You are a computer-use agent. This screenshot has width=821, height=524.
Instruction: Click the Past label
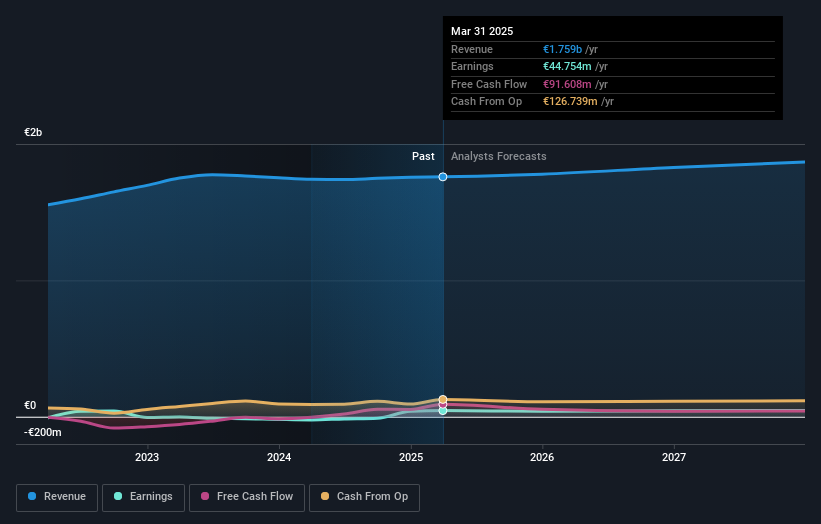click(x=423, y=157)
